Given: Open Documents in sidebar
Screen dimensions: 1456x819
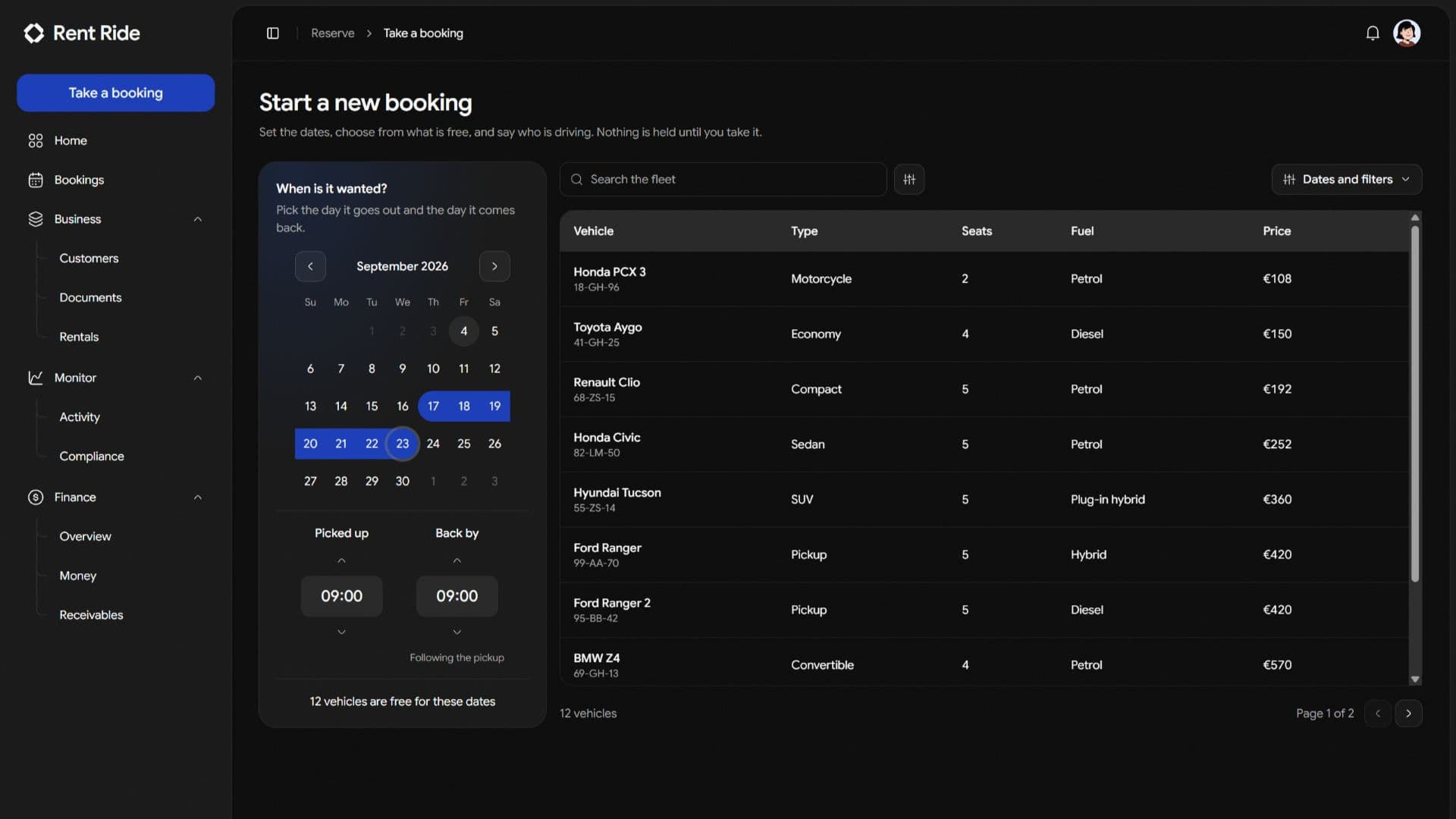Looking at the screenshot, I should click(x=90, y=298).
